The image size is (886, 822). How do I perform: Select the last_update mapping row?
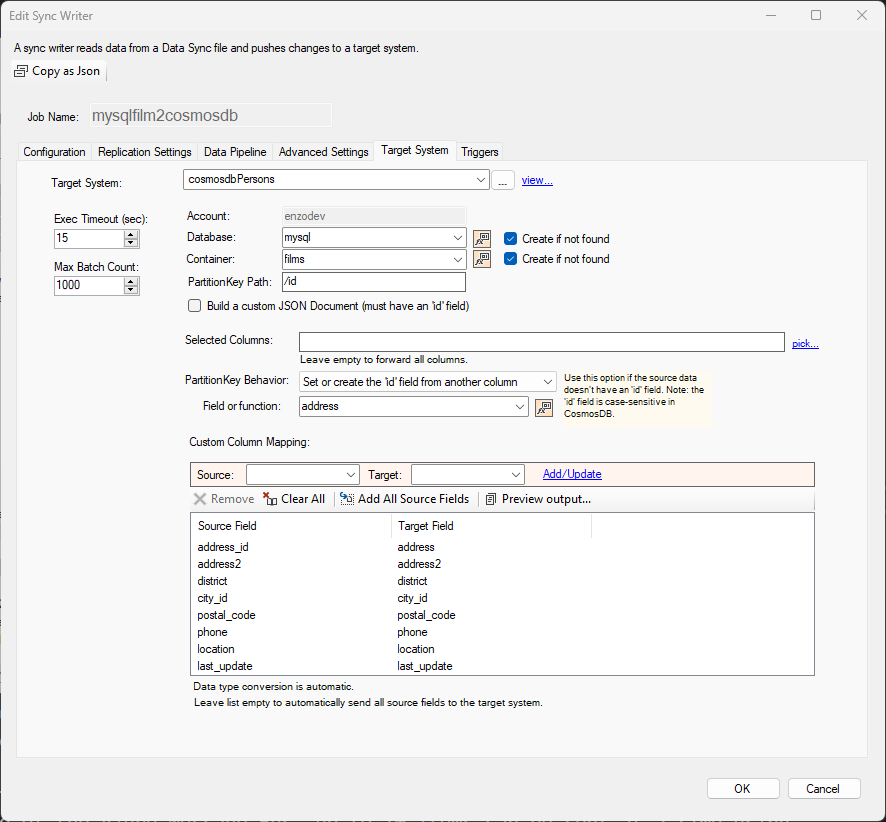pos(502,666)
